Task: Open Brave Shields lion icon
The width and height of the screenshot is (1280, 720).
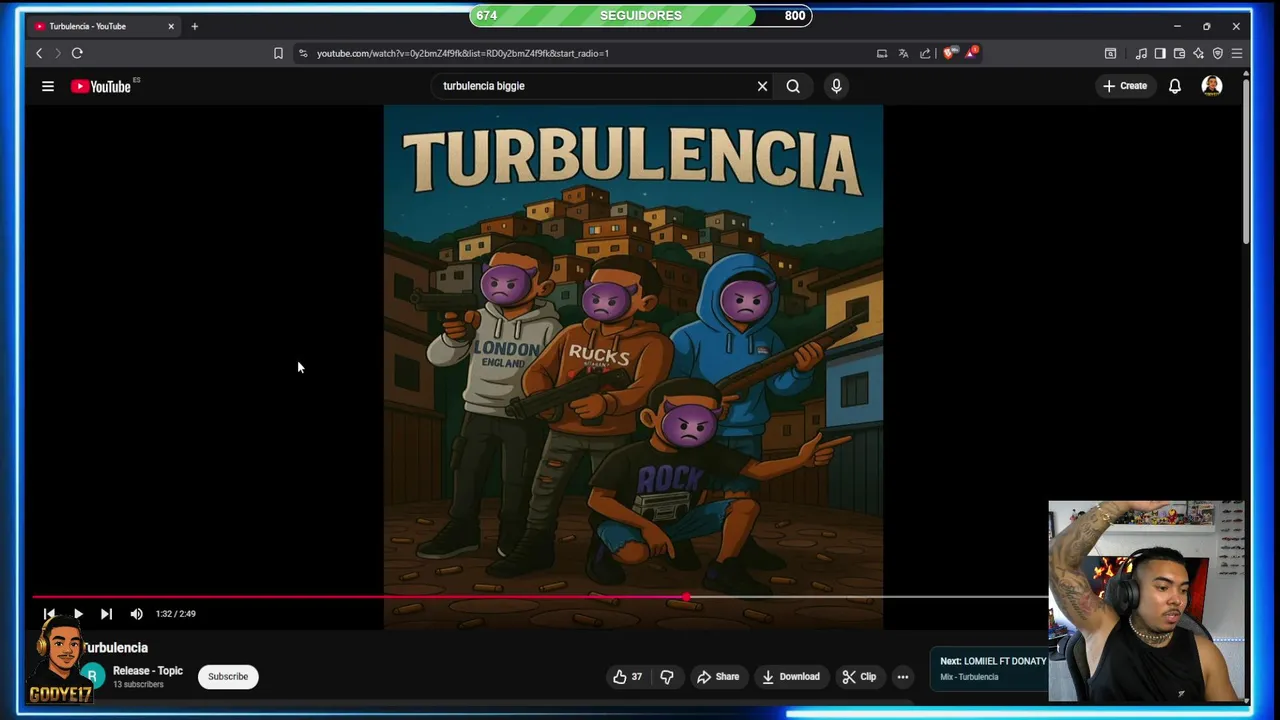Action: (x=949, y=53)
